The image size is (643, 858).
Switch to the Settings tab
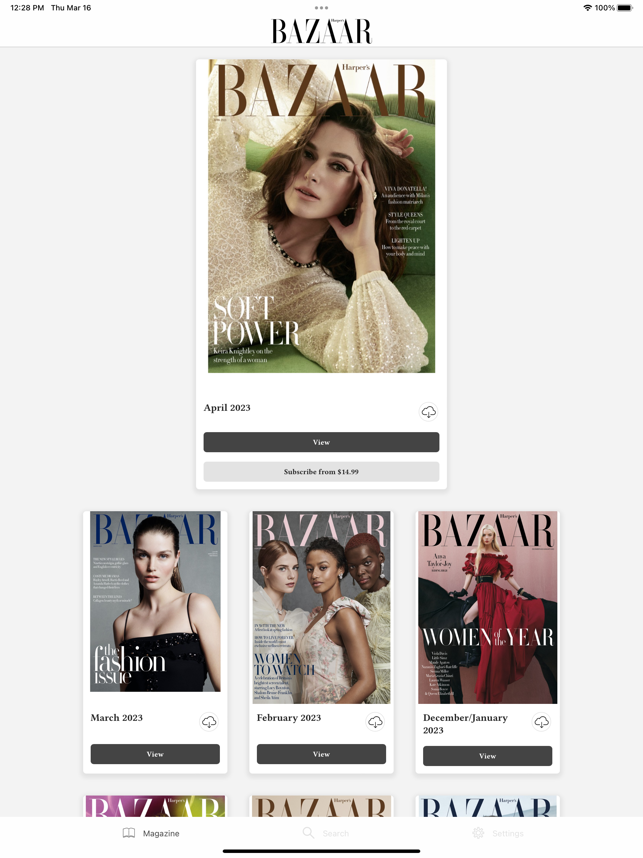(497, 833)
